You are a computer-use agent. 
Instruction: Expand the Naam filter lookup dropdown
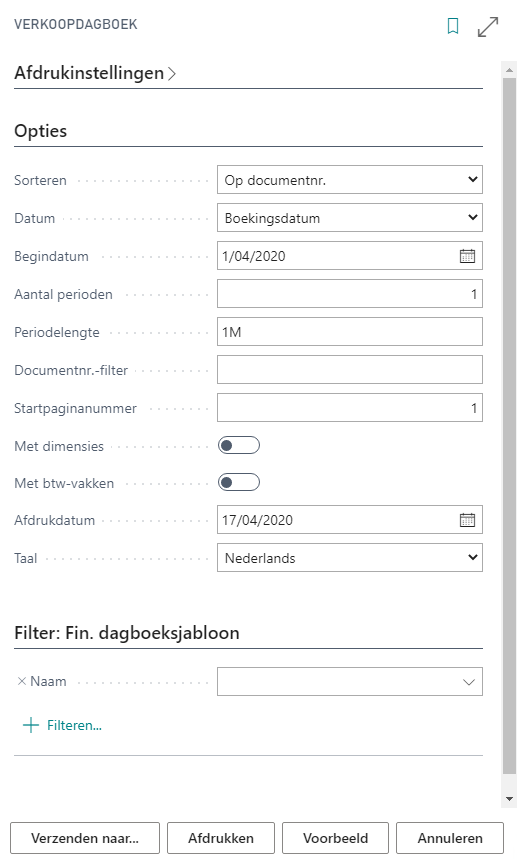pos(469,682)
